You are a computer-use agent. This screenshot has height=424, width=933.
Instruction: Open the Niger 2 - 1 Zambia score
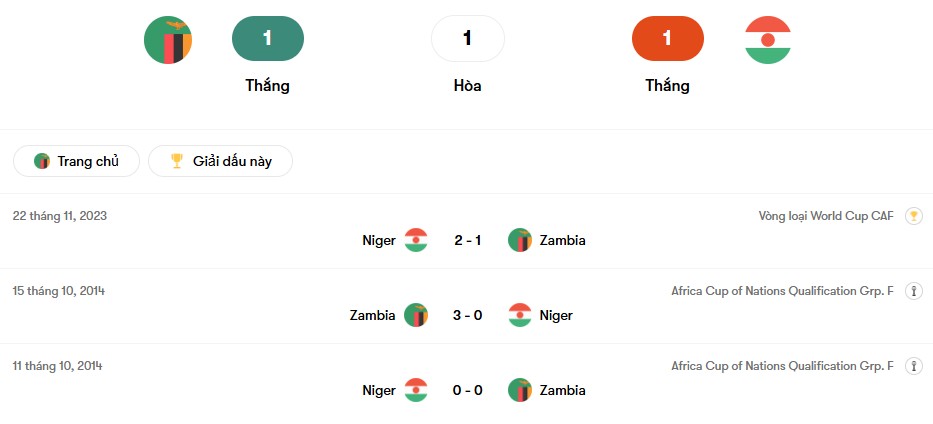[x=467, y=240]
